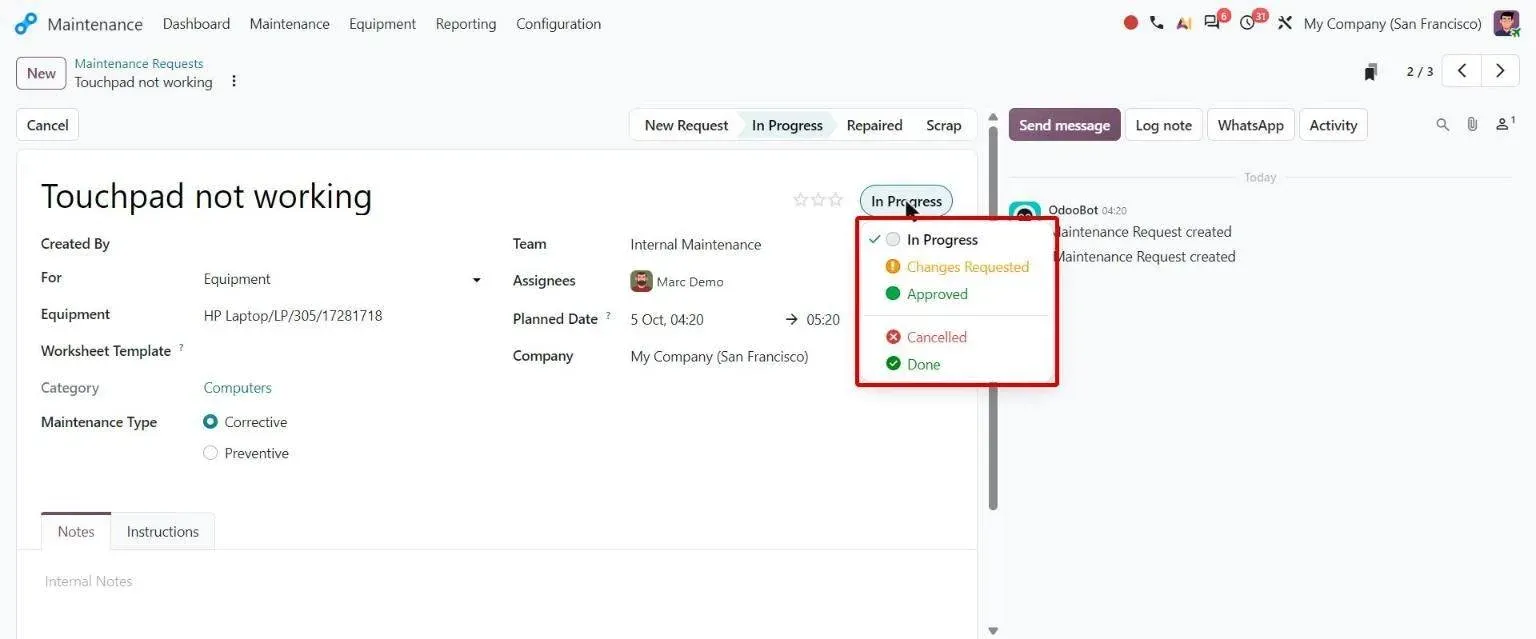Viewport: 1536px width, 639px height.
Task: Click the Cancel button
Action: 47,125
